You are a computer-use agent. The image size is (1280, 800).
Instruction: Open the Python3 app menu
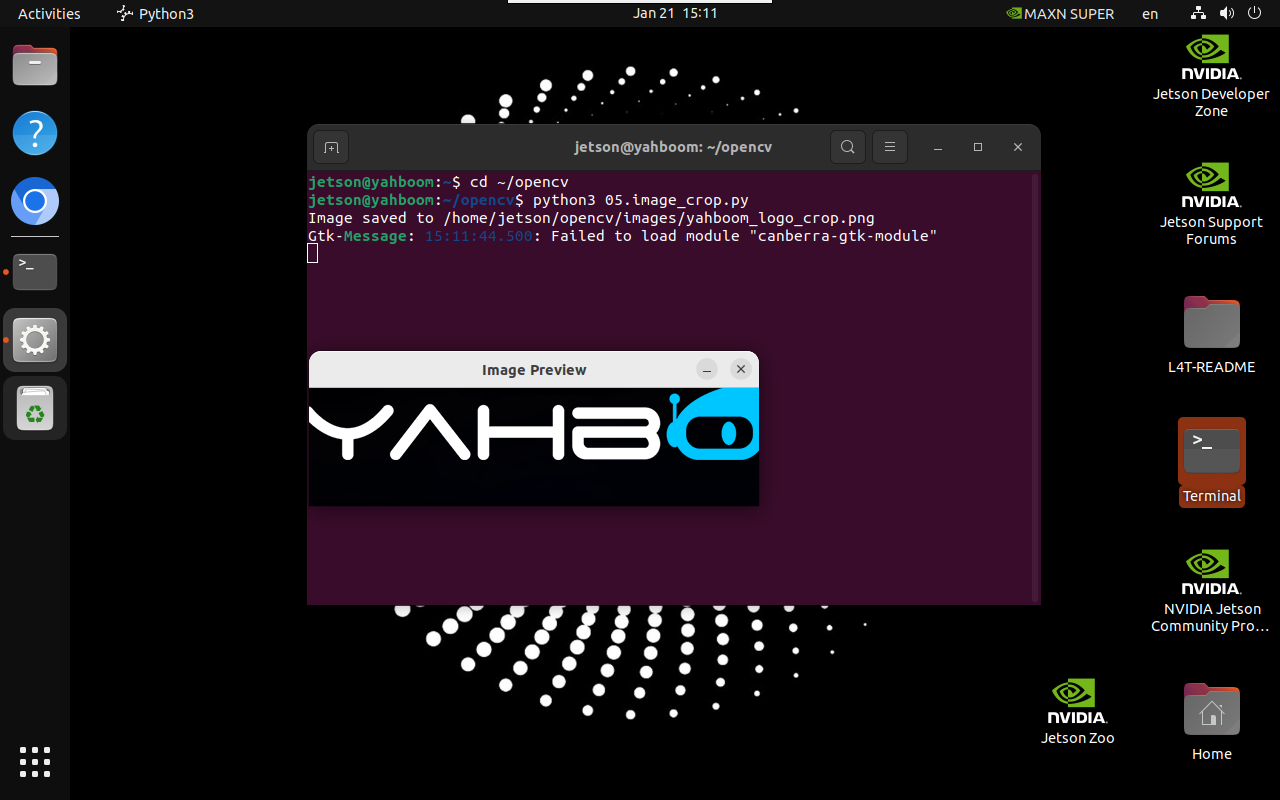pyautogui.click(x=155, y=14)
